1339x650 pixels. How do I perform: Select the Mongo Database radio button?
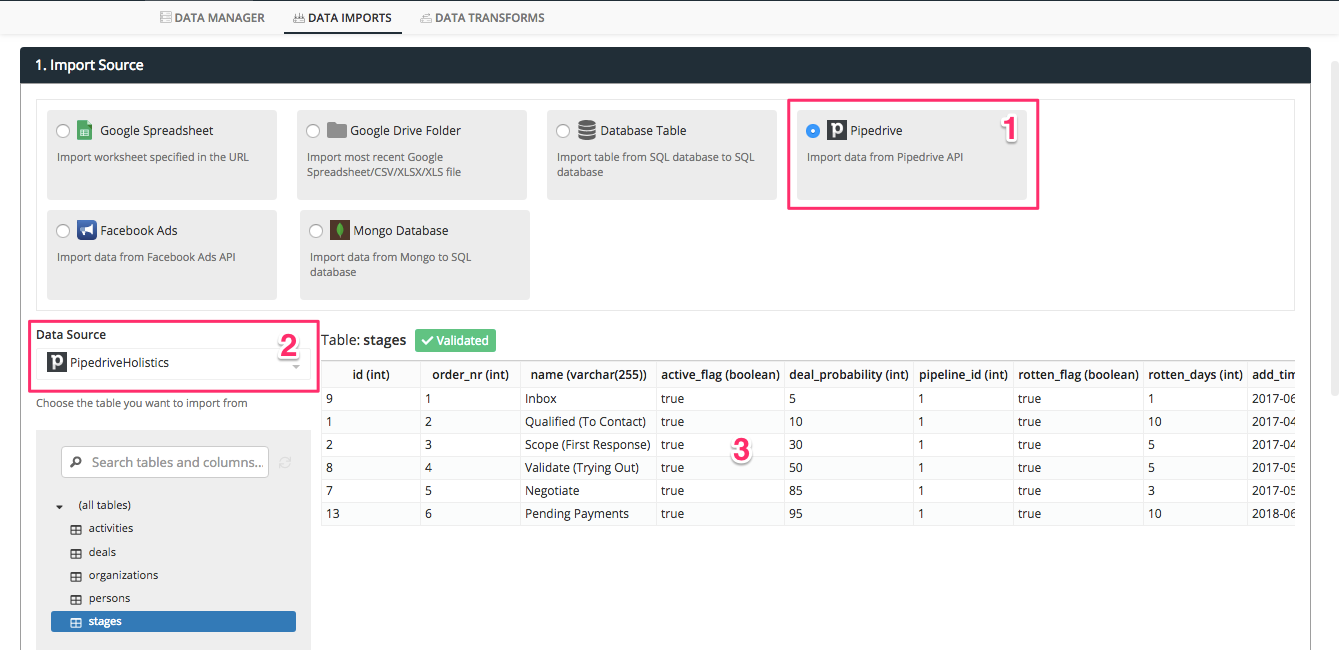(317, 231)
